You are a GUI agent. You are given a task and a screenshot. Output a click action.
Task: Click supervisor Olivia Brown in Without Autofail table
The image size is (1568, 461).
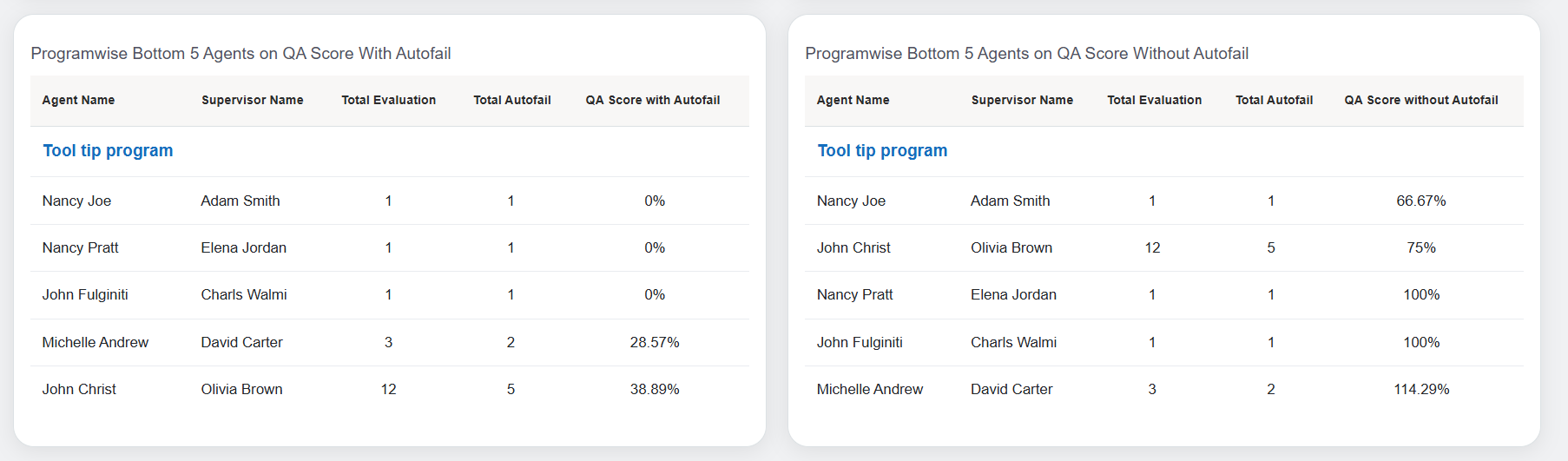coord(1011,248)
